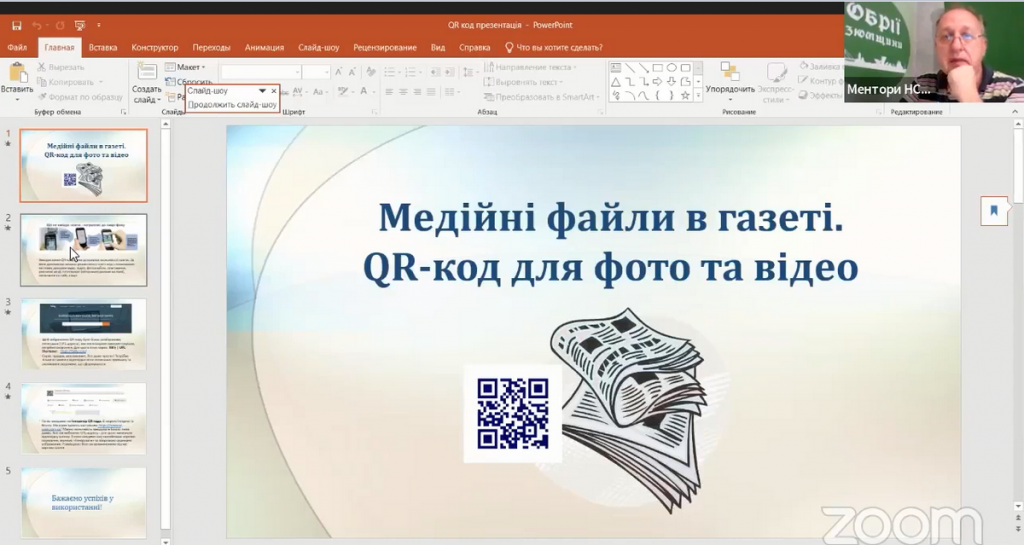This screenshot has height=545, width=1024.
Task: Select the five-point star shape
Action: tap(685, 95)
